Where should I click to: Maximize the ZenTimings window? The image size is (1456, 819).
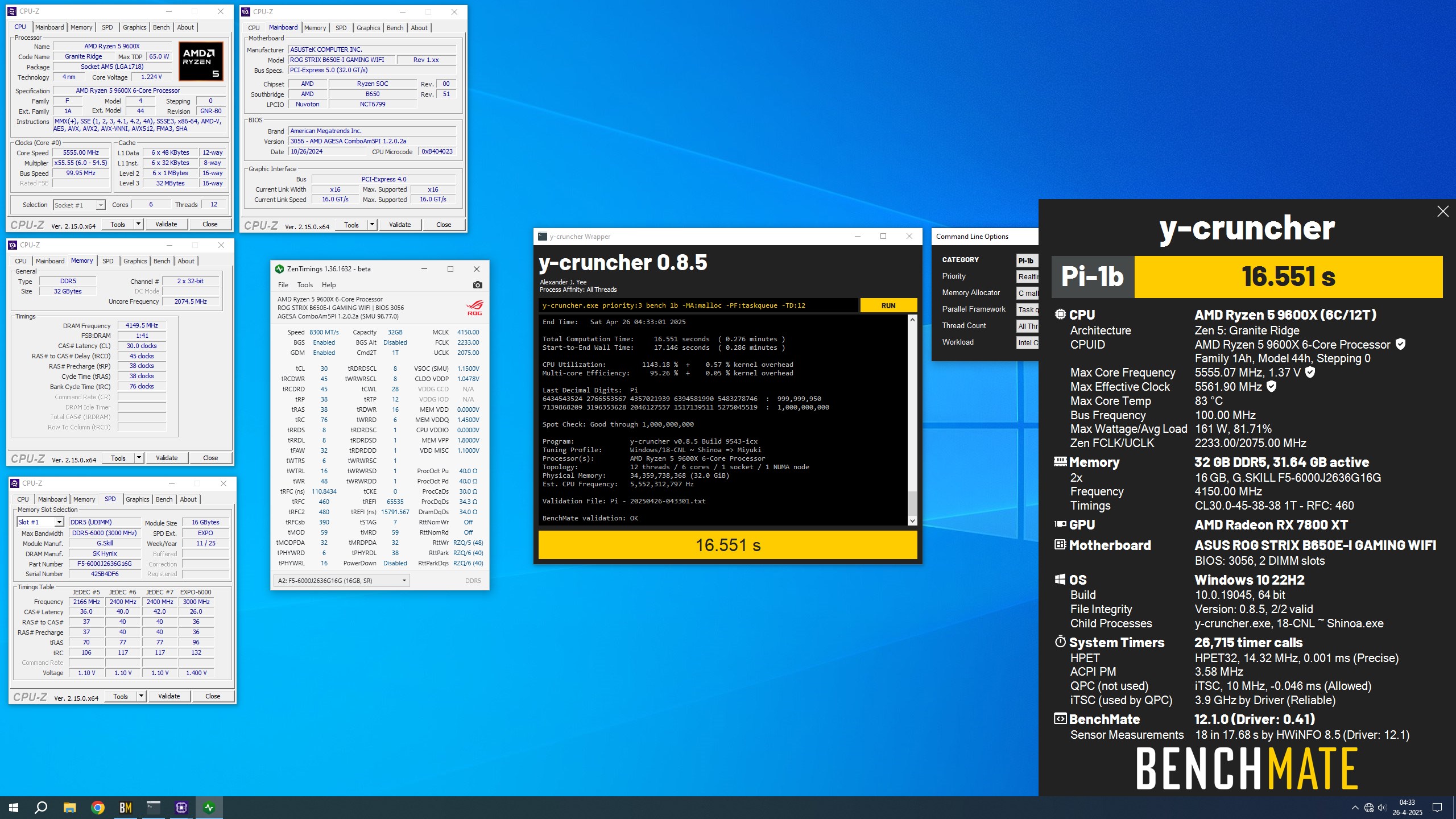(450, 269)
